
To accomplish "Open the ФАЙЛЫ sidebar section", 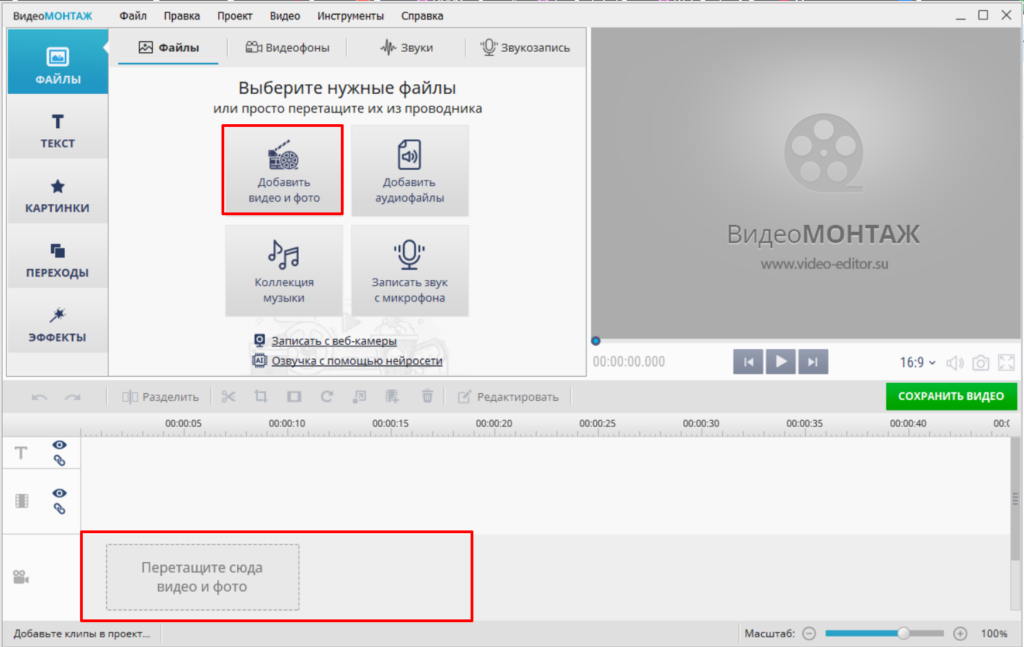I will (x=58, y=61).
